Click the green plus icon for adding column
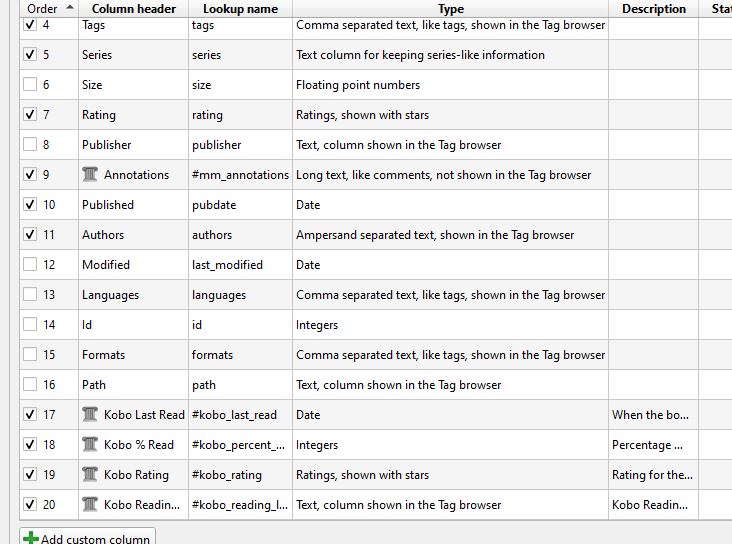Image resolution: width=732 pixels, height=544 pixels. (x=31, y=539)
